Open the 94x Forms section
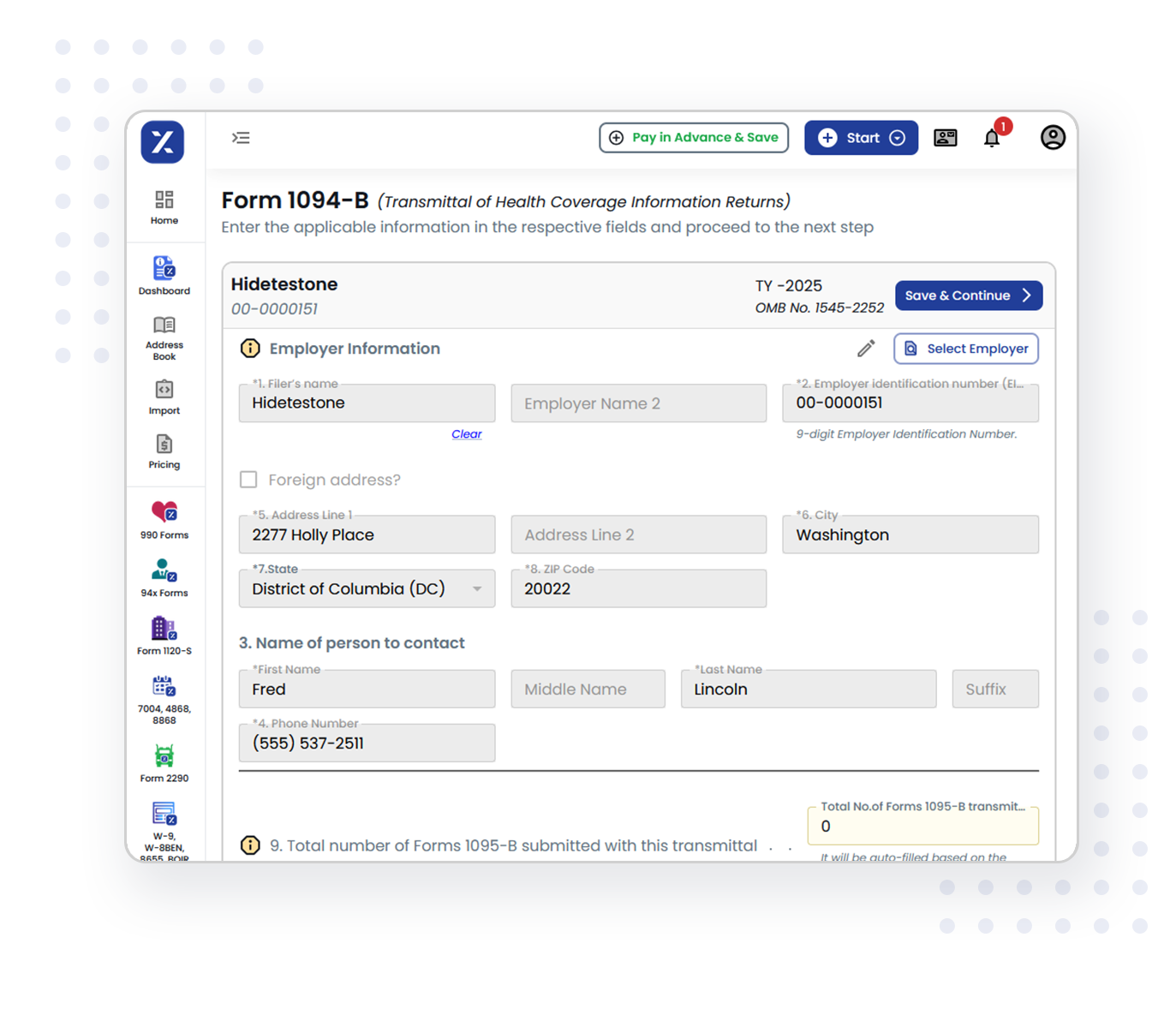 (x=164, y=577)
